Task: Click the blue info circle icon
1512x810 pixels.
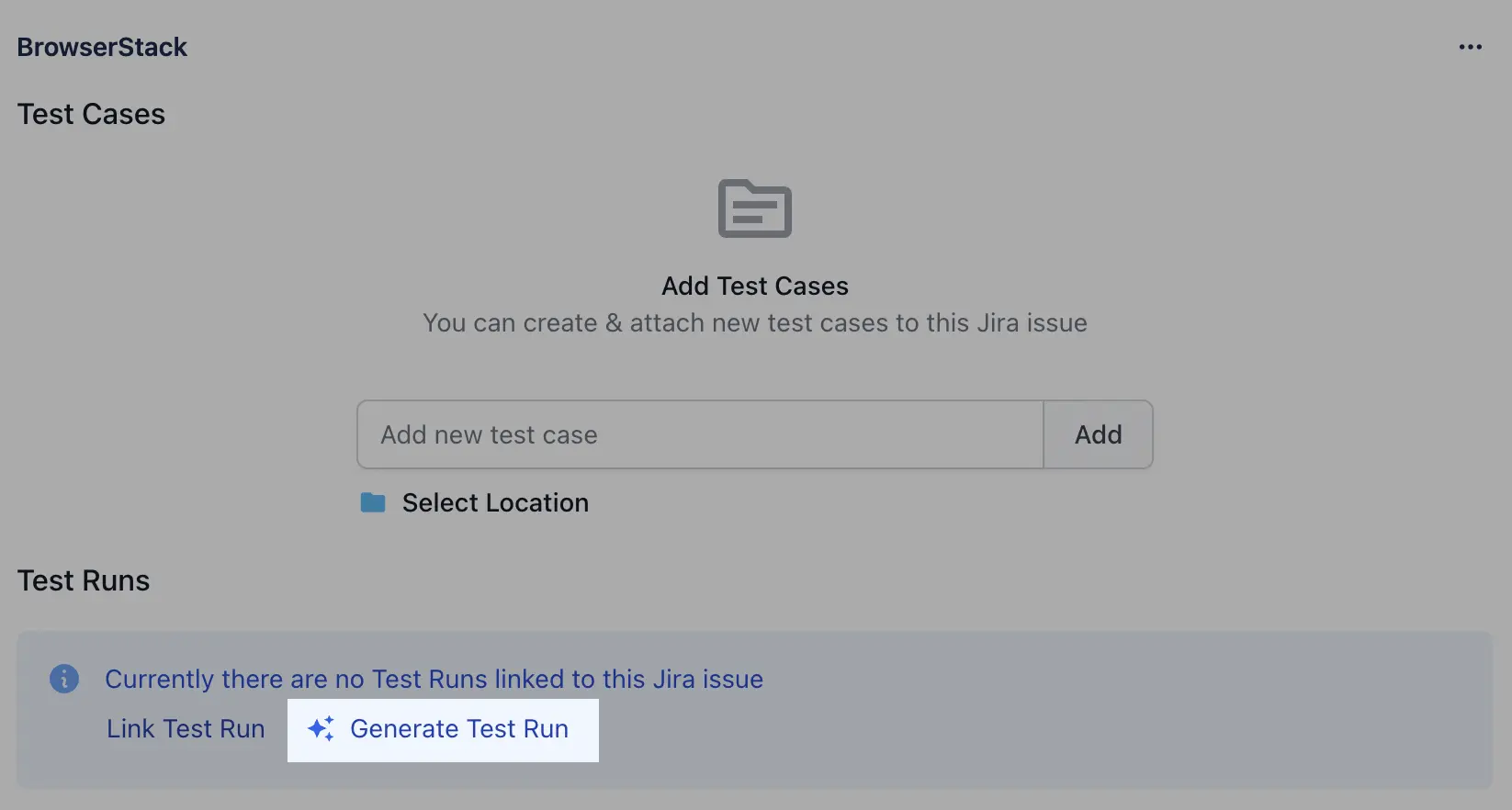Action: [x=64, y=679]
